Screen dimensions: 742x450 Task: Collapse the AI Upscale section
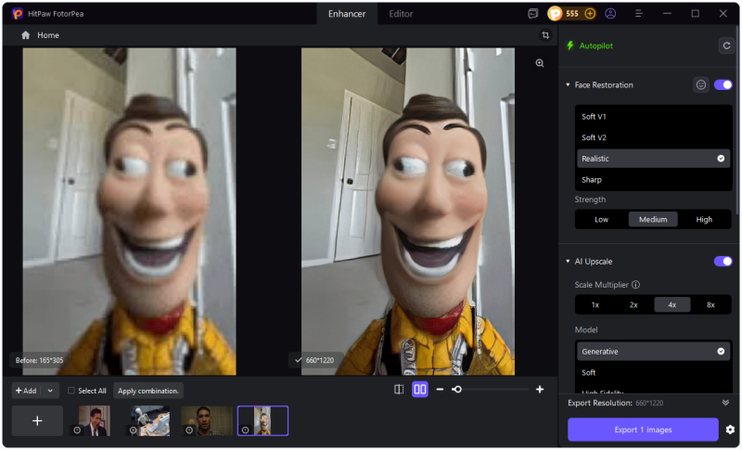click(x=568, y=261)
